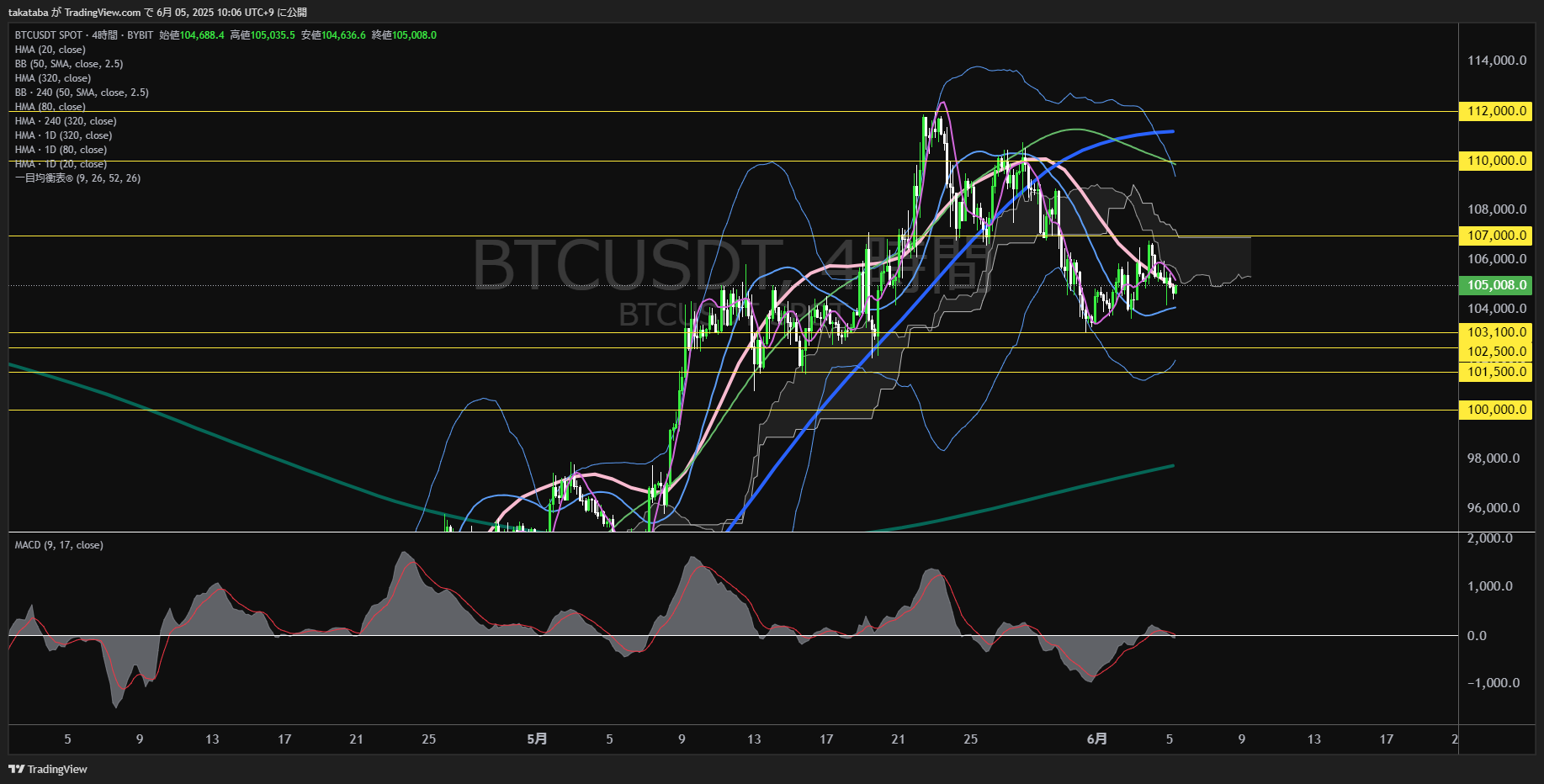This screenshot has height=784, width=1544.
Task: Click the MACD axis 0.0 value
Action: [1477, 636]
